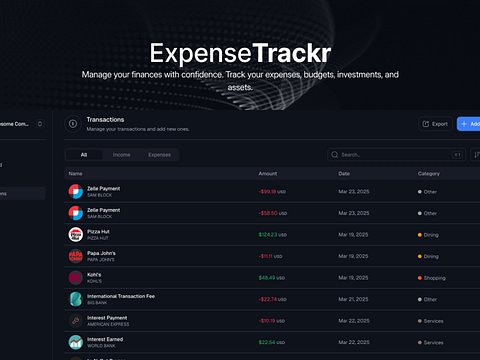This screenshot has width=480, height=360.
Task: Click Other category of International Fee row
Action: click(427, 299)
